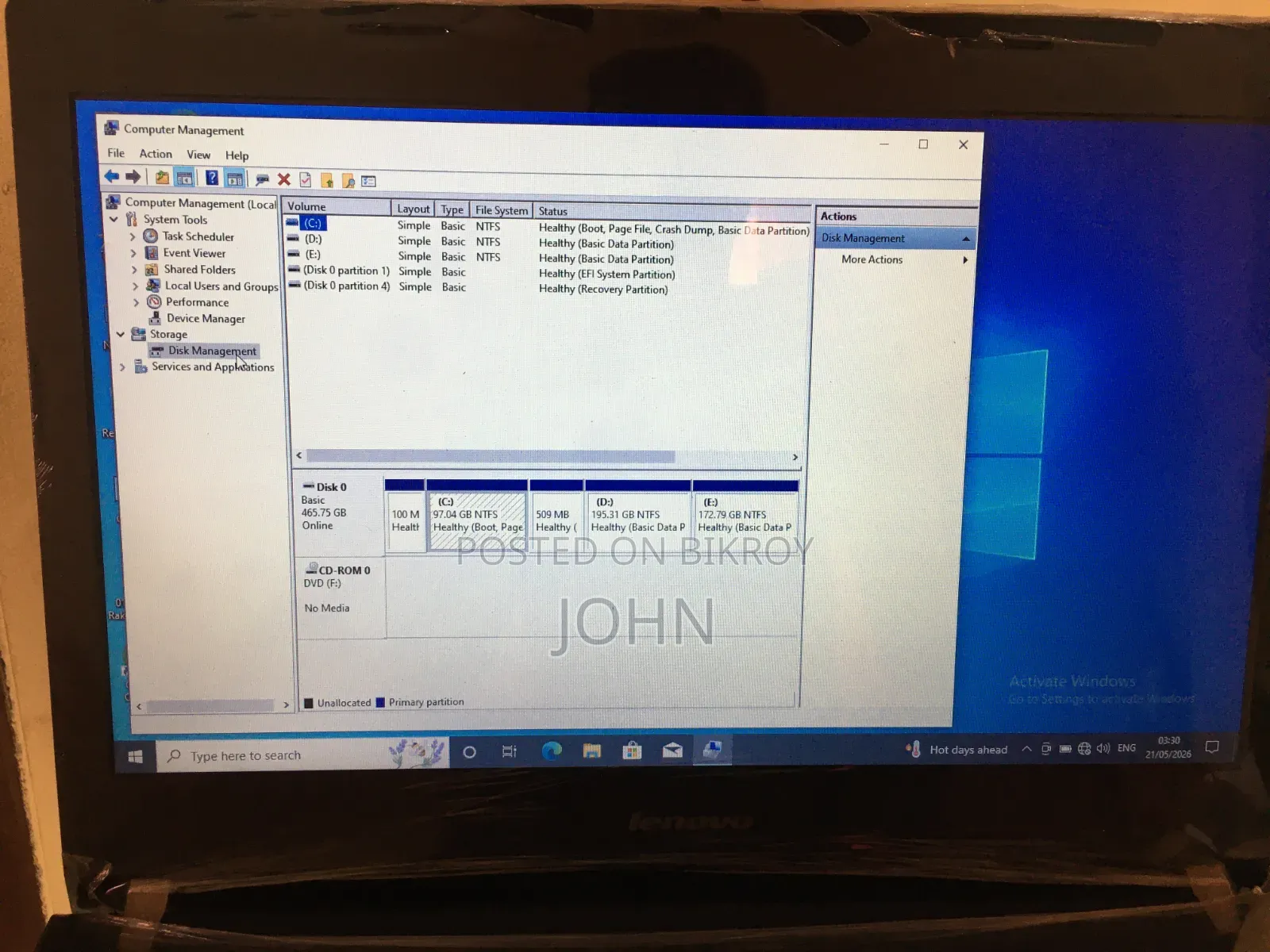The width and height of the screenshot is (1270, 952).
Task: Click the Task Scheduler clock icon
Action: [x=150, y=236]
